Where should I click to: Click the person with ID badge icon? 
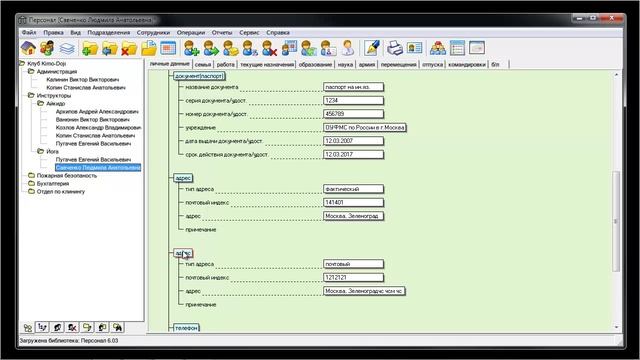click(328, 49)
